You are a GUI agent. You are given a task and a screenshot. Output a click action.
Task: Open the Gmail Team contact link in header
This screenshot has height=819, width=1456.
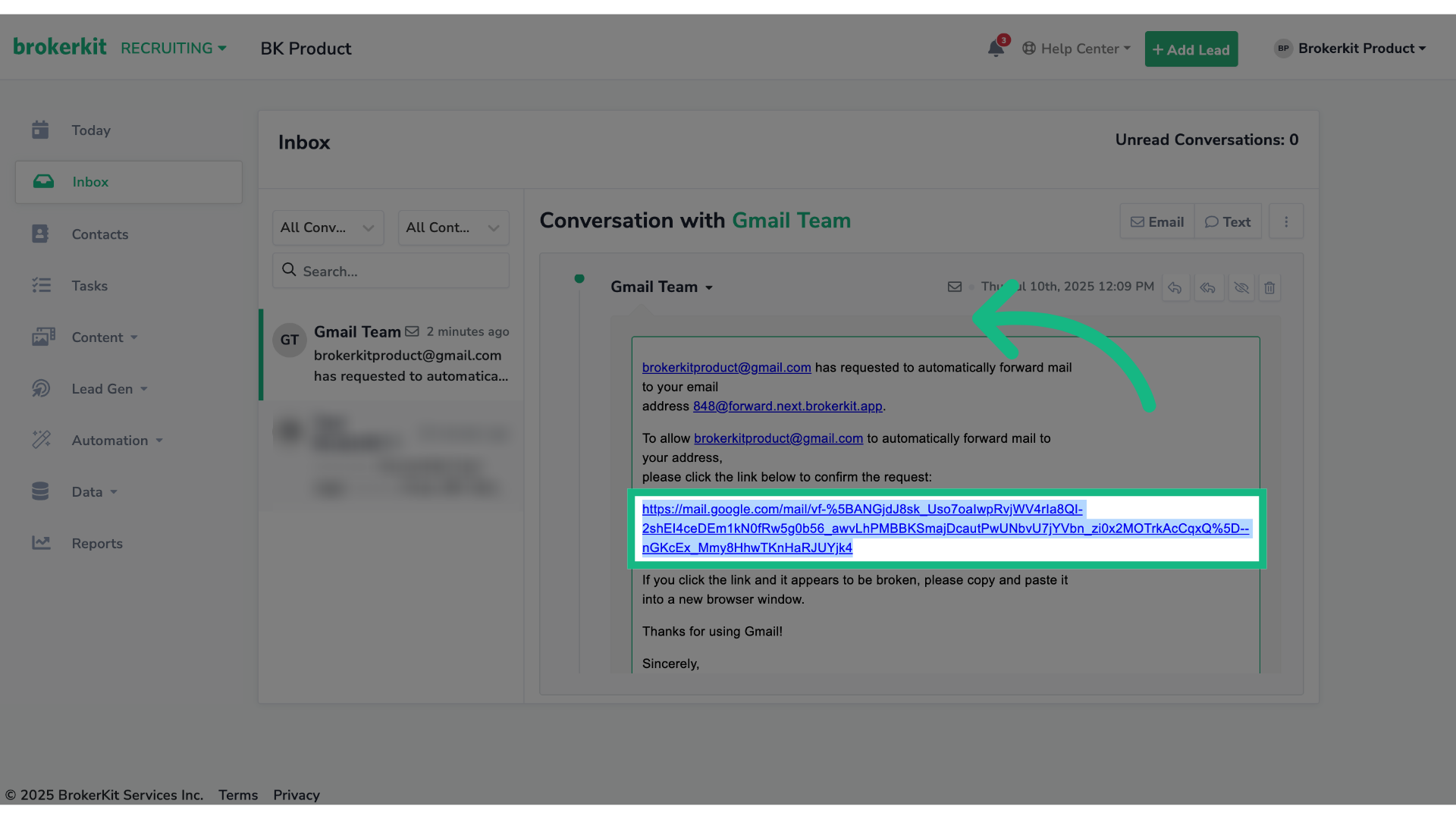click(x=791, y=221)
